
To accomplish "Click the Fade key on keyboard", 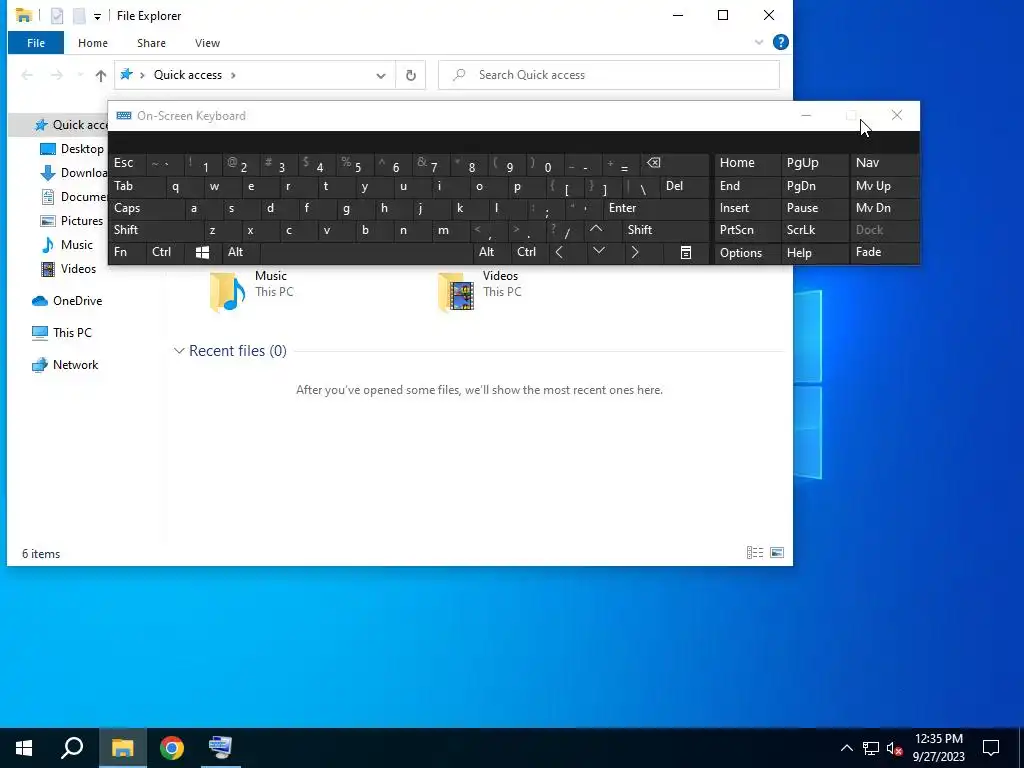I will (x=884, y=253).
